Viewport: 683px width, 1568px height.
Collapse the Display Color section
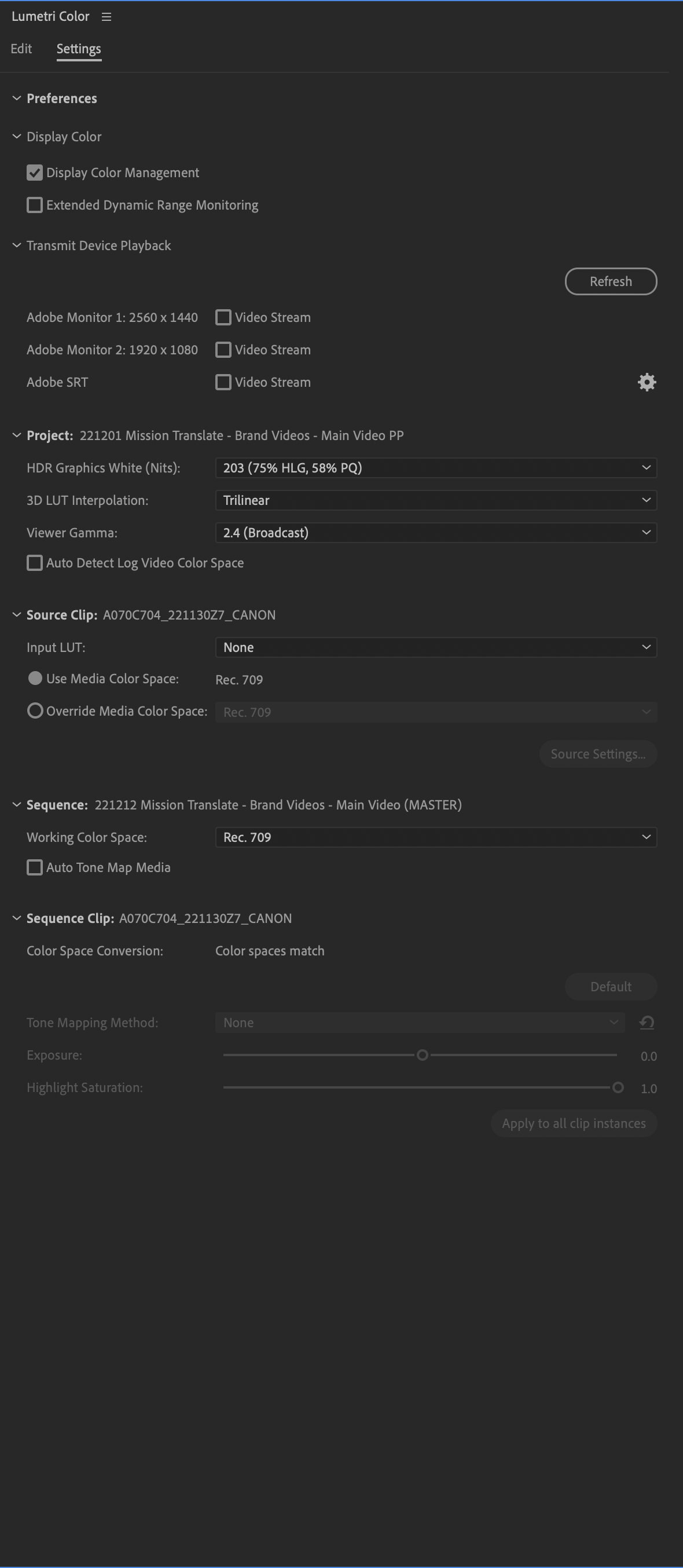pyautogui.click(x=16, y=136)
